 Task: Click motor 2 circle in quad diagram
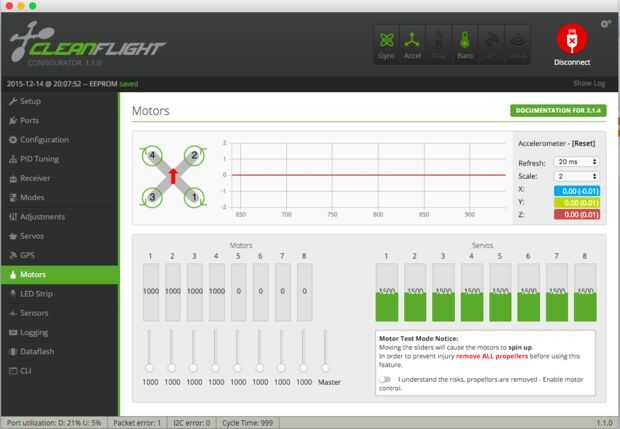point(194,156)
